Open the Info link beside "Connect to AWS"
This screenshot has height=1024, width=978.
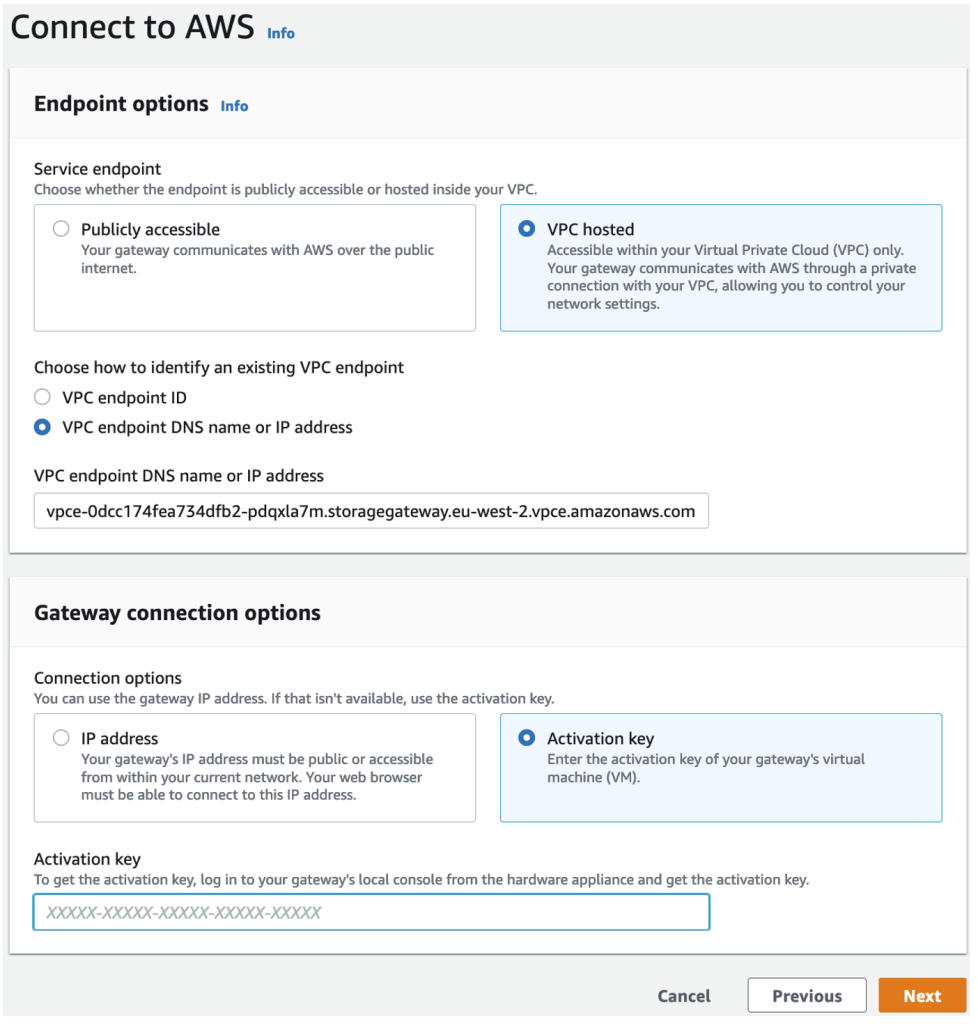pos(280,33)
